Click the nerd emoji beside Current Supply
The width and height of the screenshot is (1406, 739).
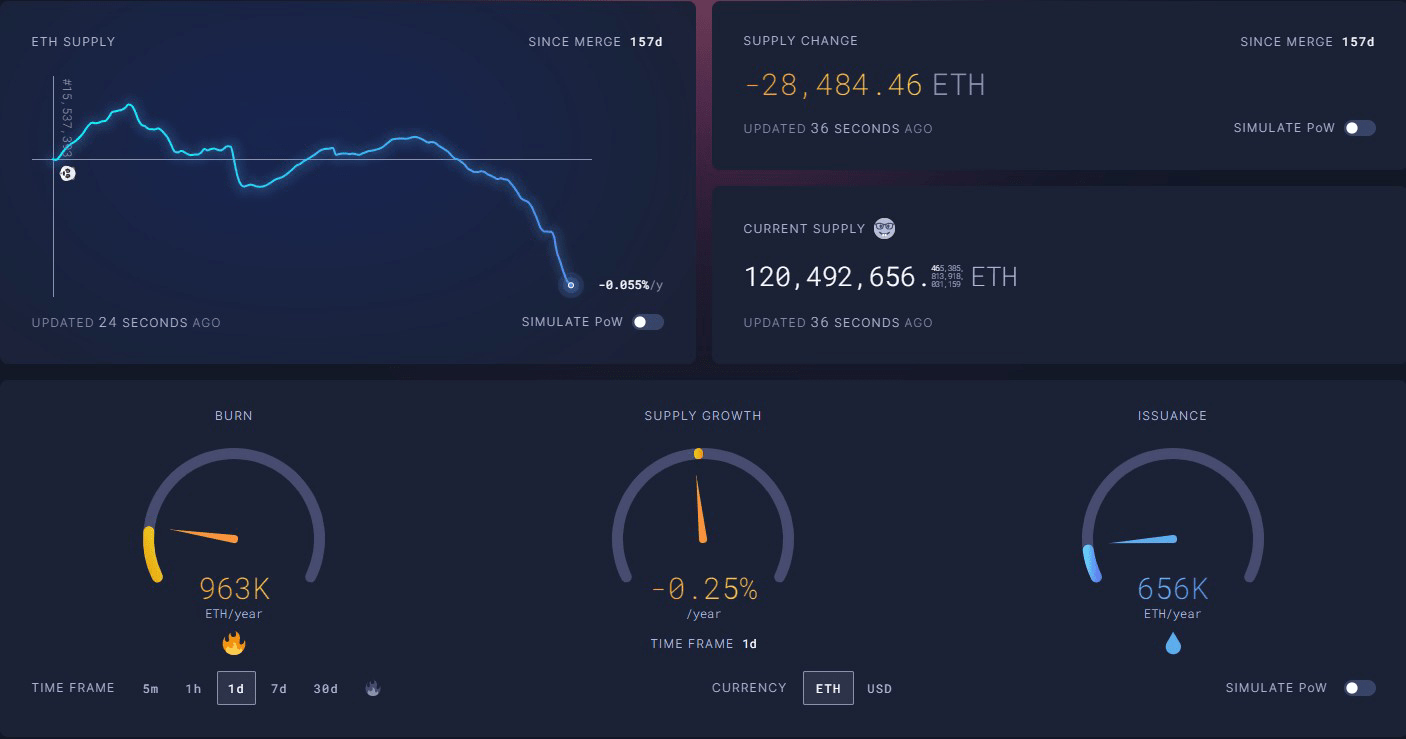(x=884, y=228)
